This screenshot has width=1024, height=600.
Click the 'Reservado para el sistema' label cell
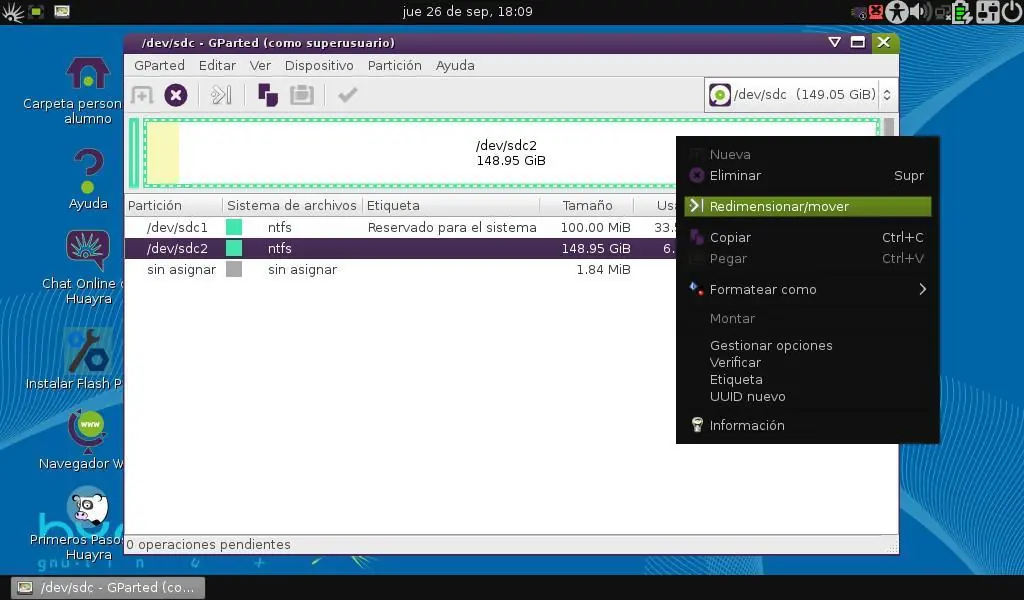click(452, 227)
